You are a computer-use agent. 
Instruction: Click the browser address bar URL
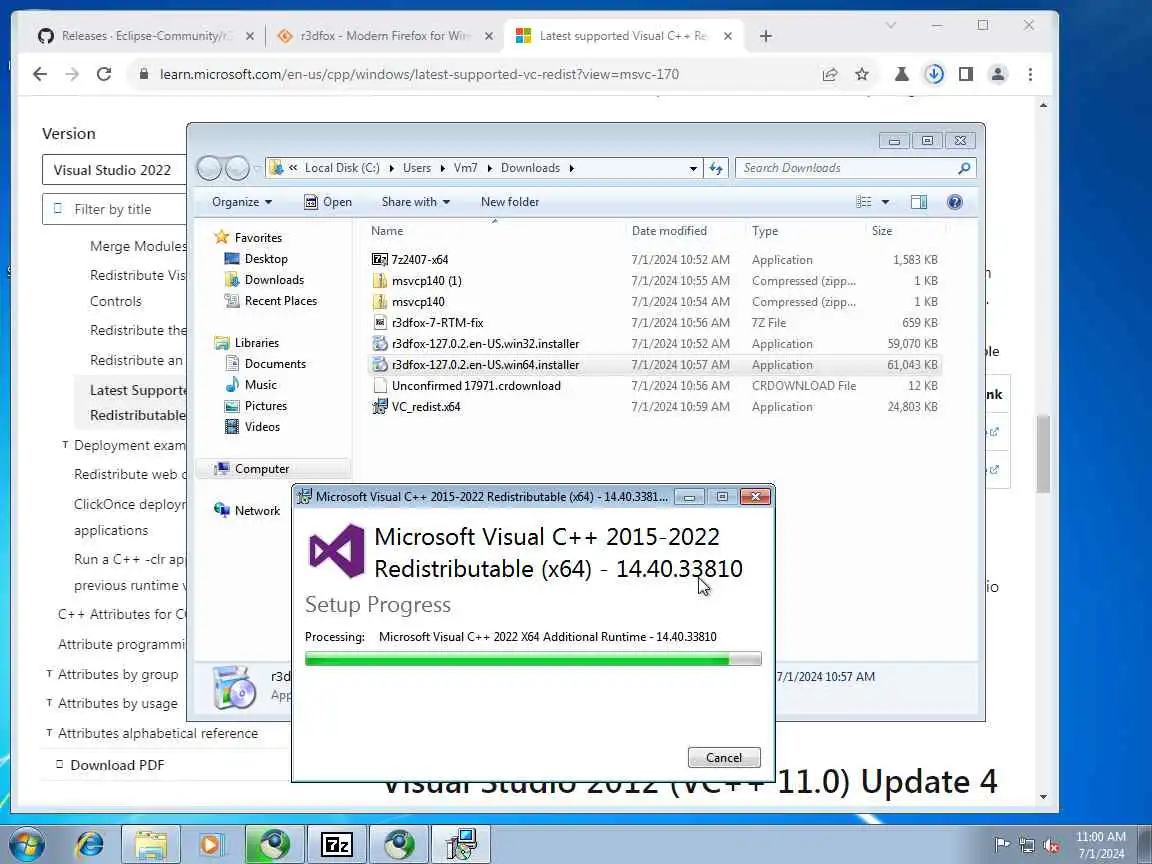point(420,74)
